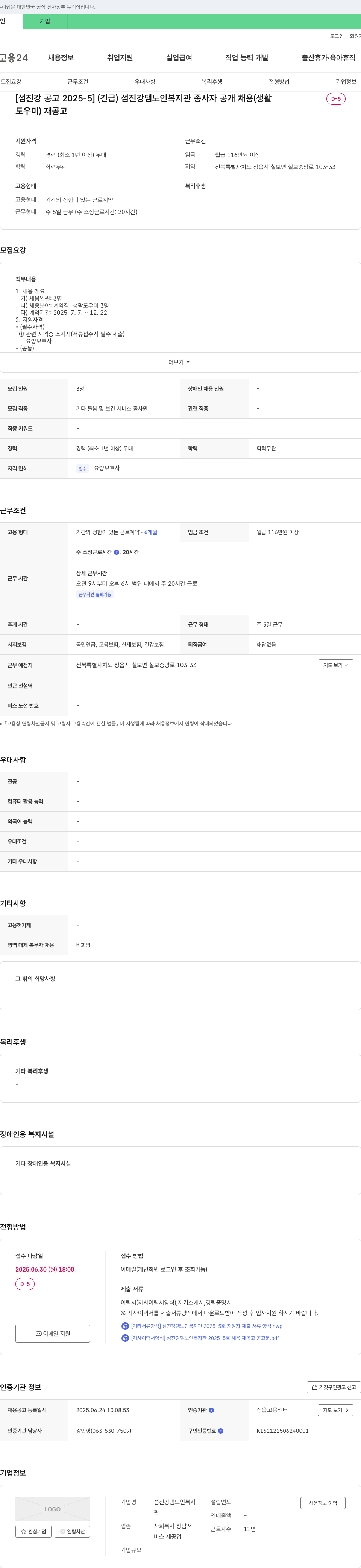The image size is (361, 1568).
Task: Click the deadline 2025.06.30 (월) 18:00
Action: 44,1269
